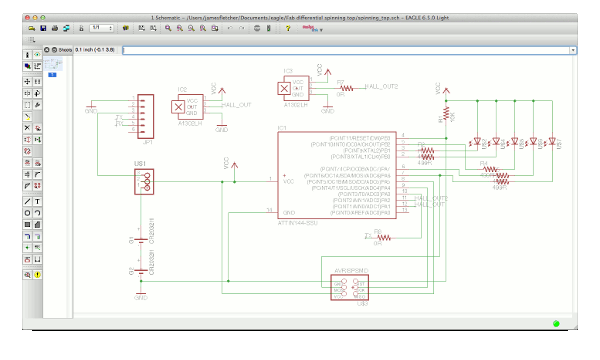The height and width of the screenshot is (360, 600).
Task: Open the Use library icon
Action: (126, 28)
